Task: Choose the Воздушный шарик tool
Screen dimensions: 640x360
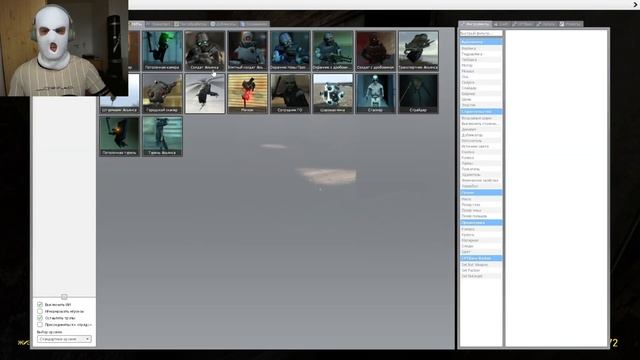Action: (x=481, y=118)
